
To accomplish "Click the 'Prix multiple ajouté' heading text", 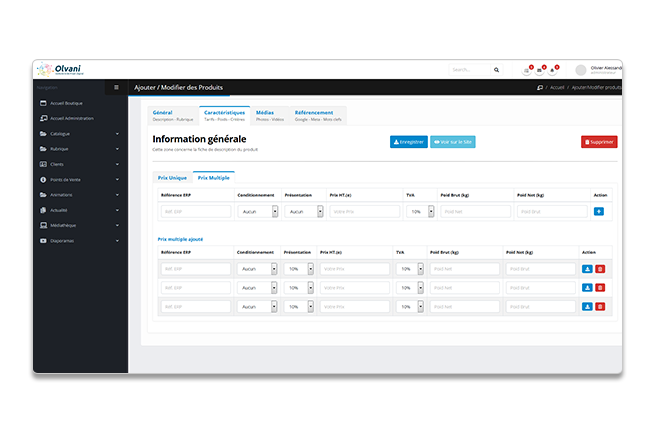I will 180,239.
